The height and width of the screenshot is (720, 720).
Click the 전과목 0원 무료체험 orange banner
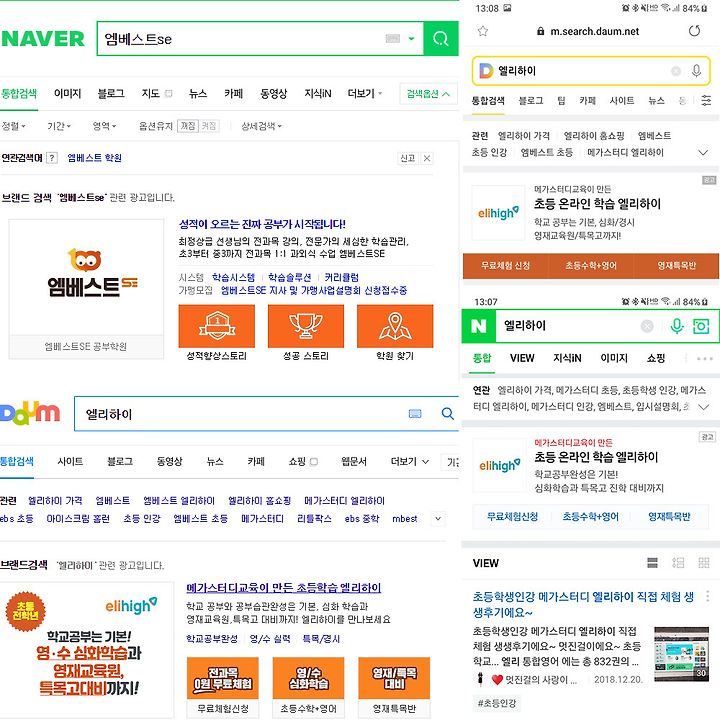coord(223,679)
